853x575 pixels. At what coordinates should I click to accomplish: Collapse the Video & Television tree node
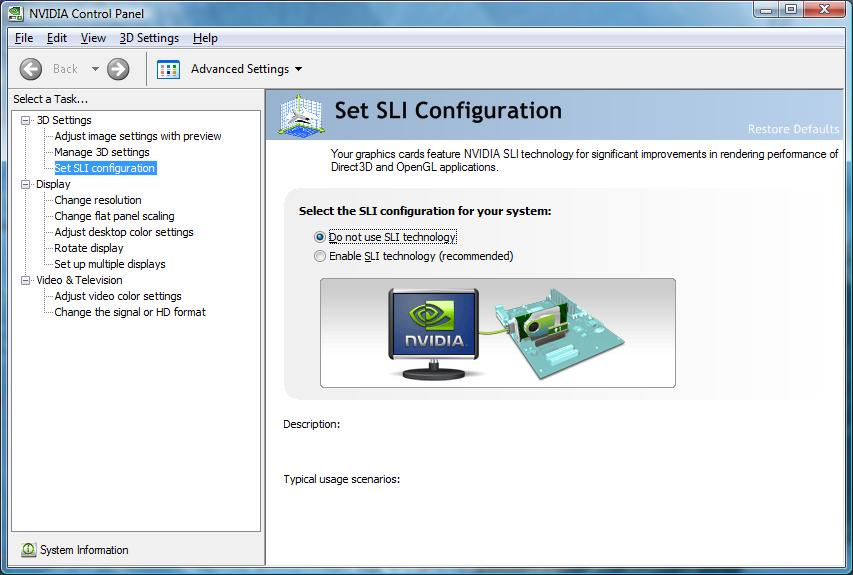click(26, 280)
